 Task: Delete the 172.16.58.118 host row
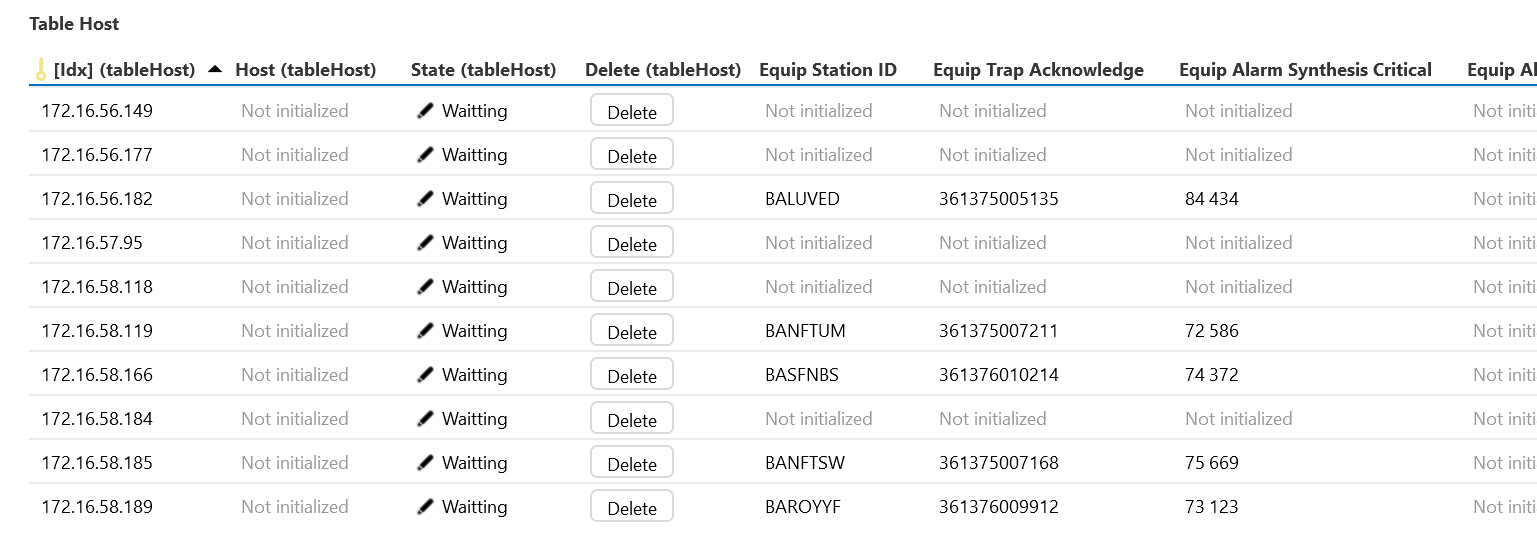click(x=632, y=287)
